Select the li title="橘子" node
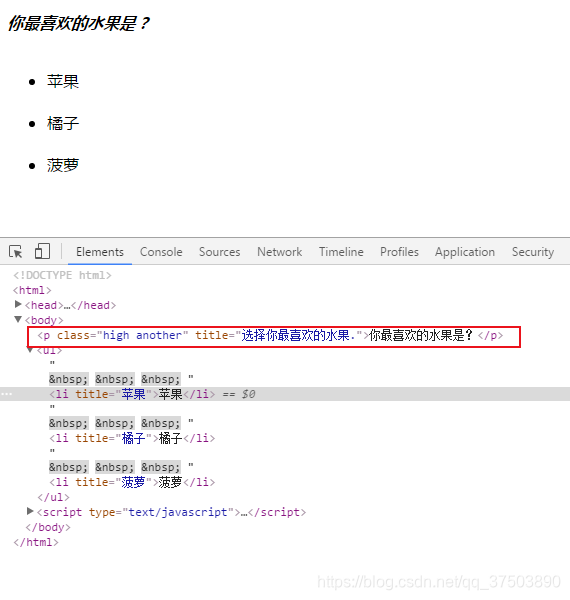The width and height of the screenshot is (570, 600). click(x=132, y=438)
